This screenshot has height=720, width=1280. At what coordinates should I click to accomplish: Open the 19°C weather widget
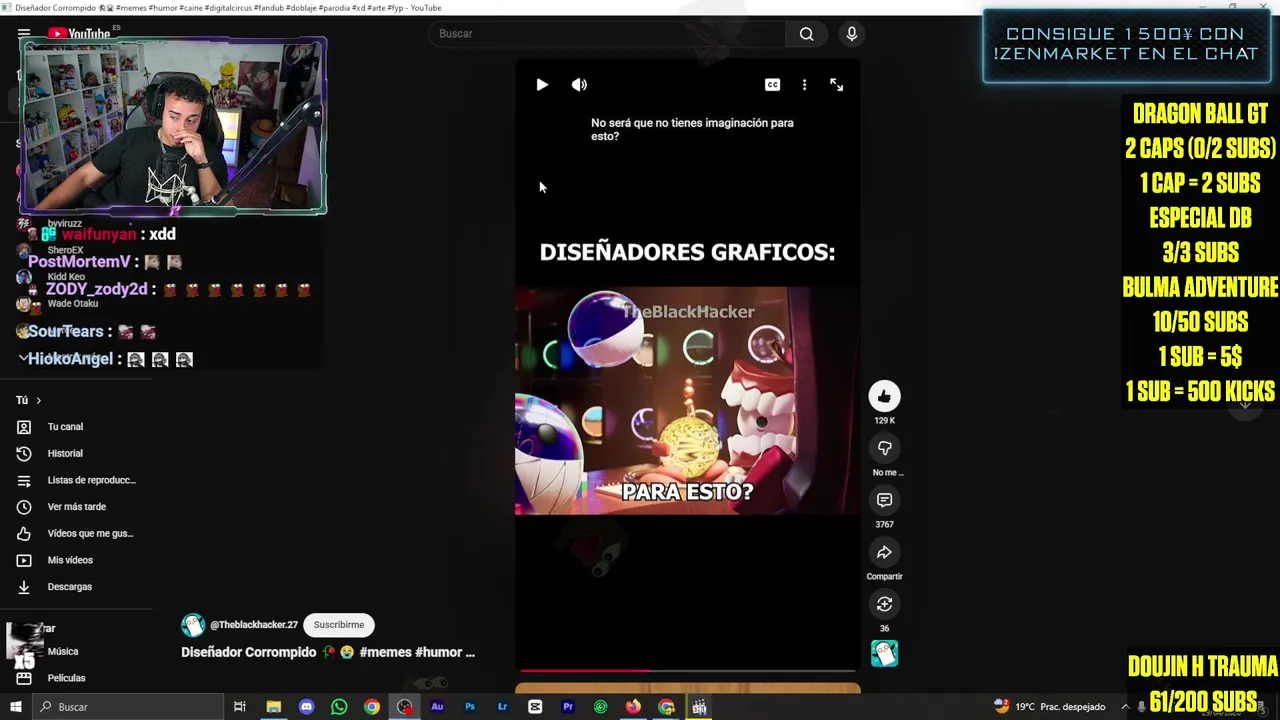(1049, 707)
